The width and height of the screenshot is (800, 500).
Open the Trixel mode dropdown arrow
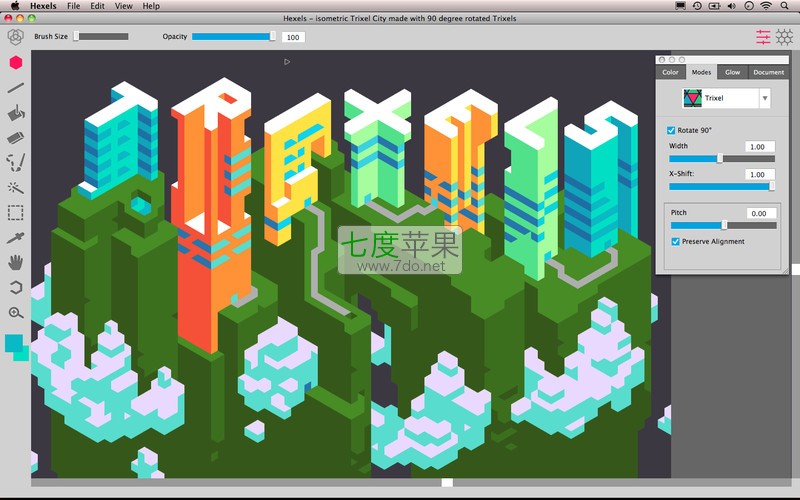pyautogui.click(x=765, y=98)
